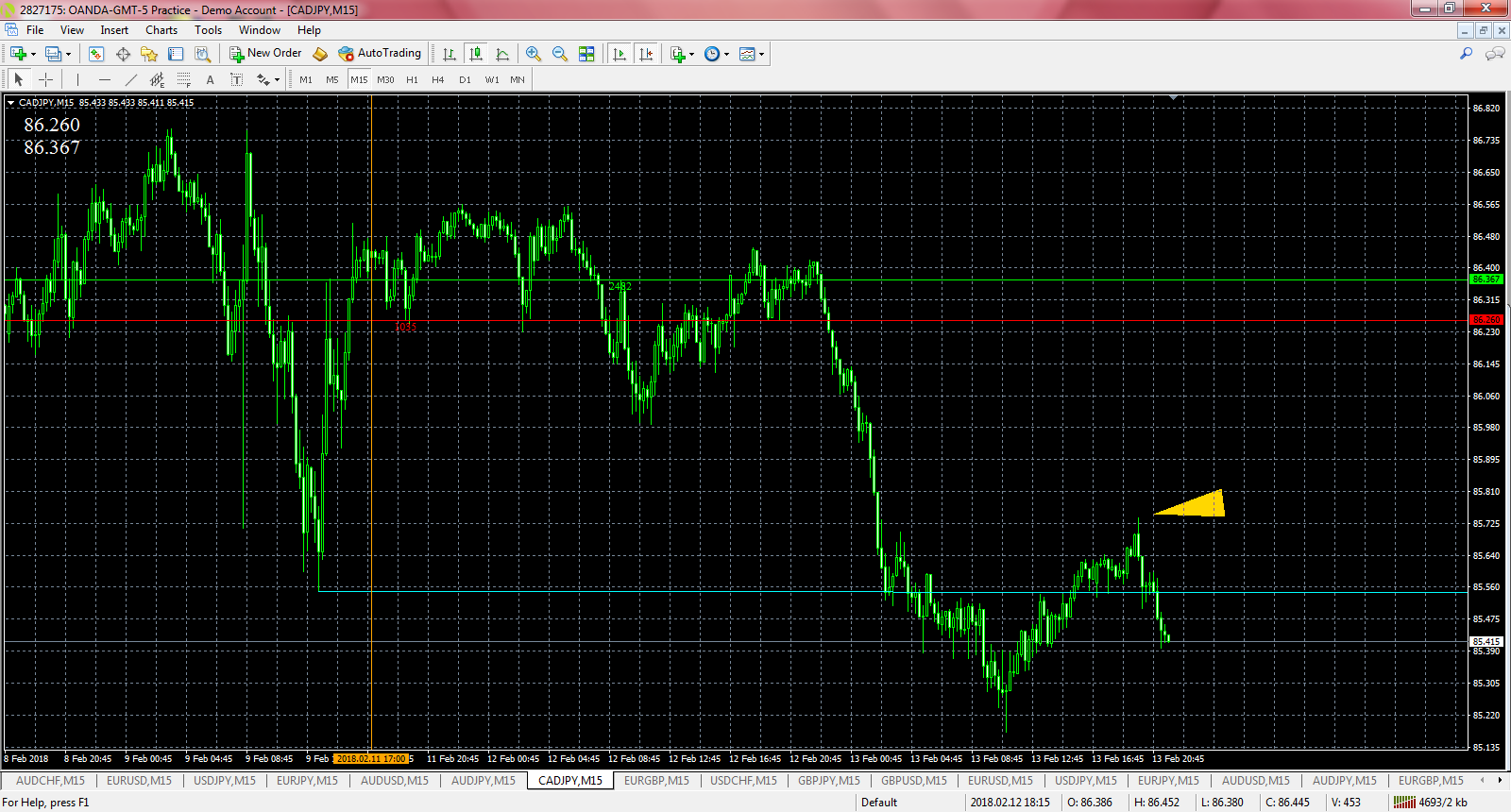The width and height of the screenshot is (1511, 812).
Task: Open the Navigator folder-star icon
Action: pos(149,54)
